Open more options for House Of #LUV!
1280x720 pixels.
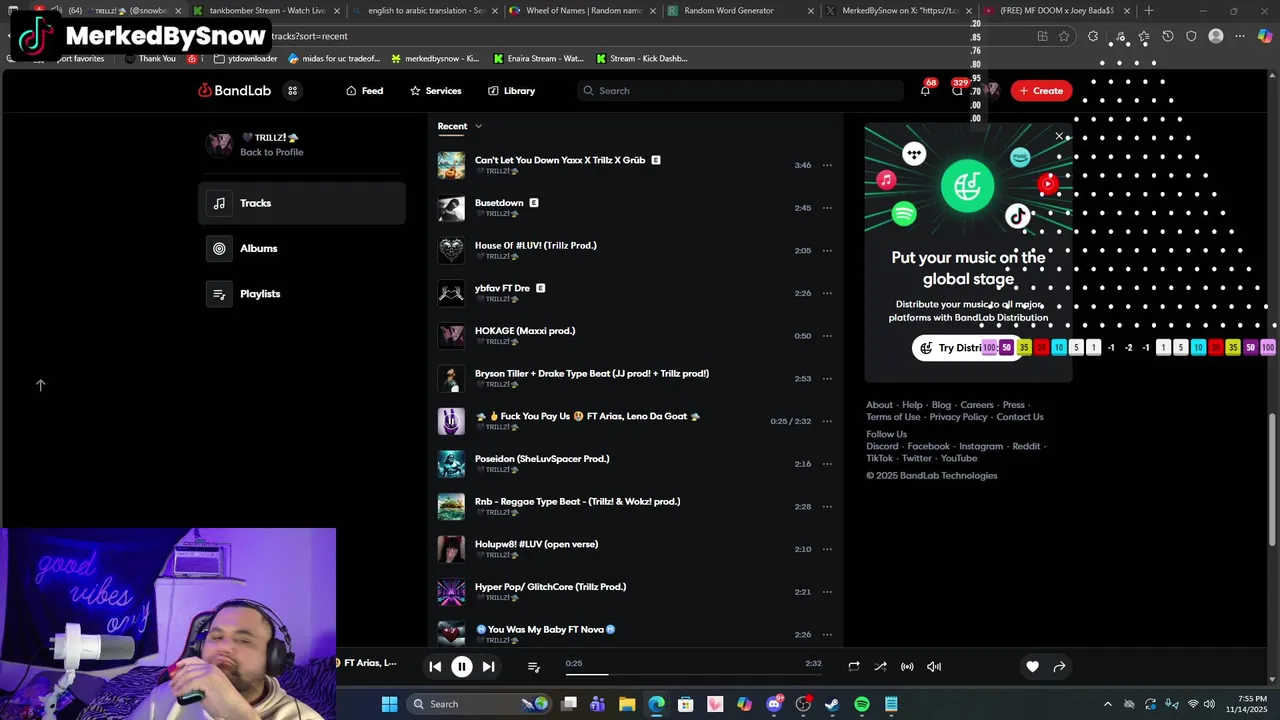(827, 251)
